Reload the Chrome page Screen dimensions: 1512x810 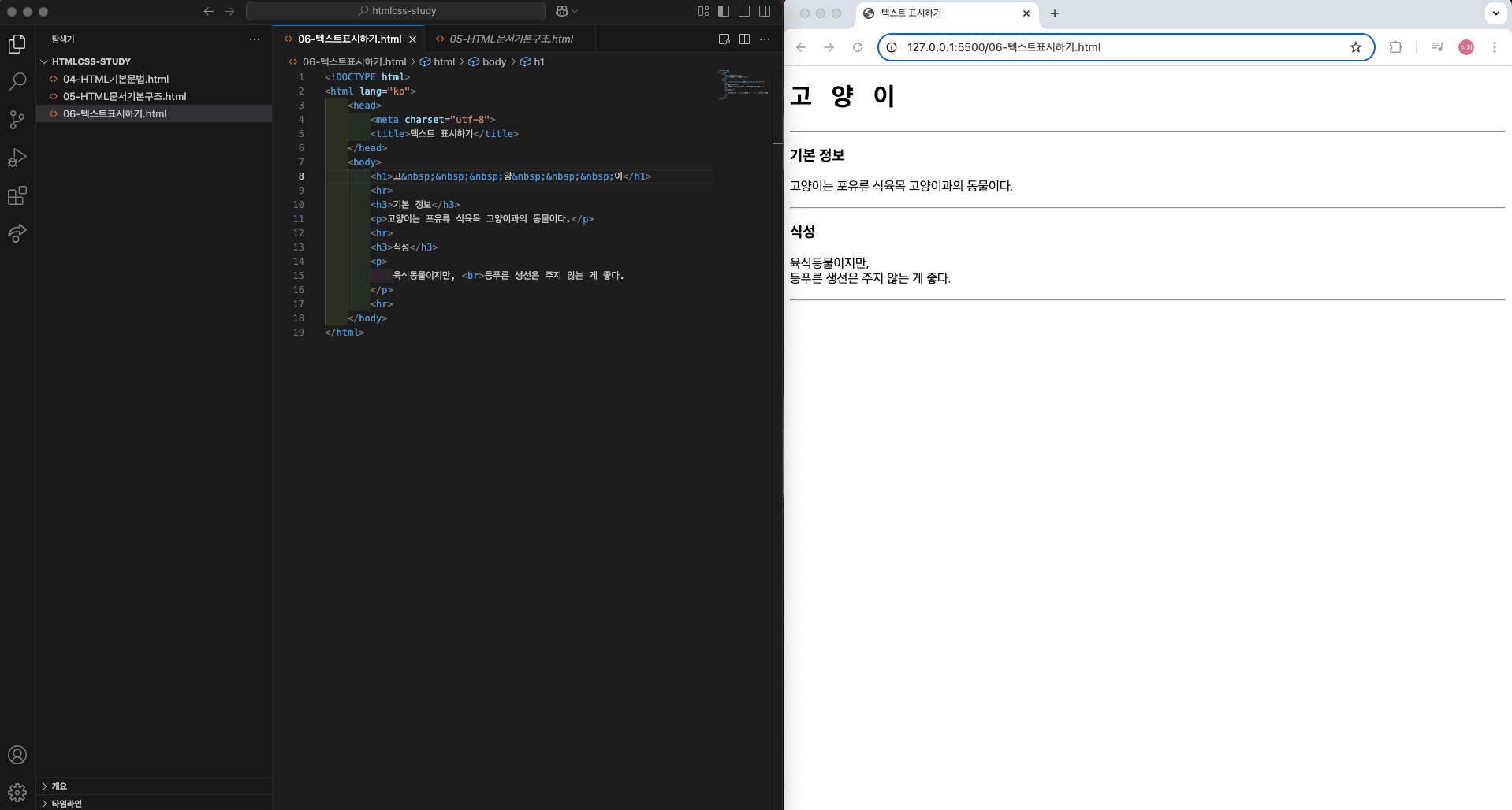[858, 47]
